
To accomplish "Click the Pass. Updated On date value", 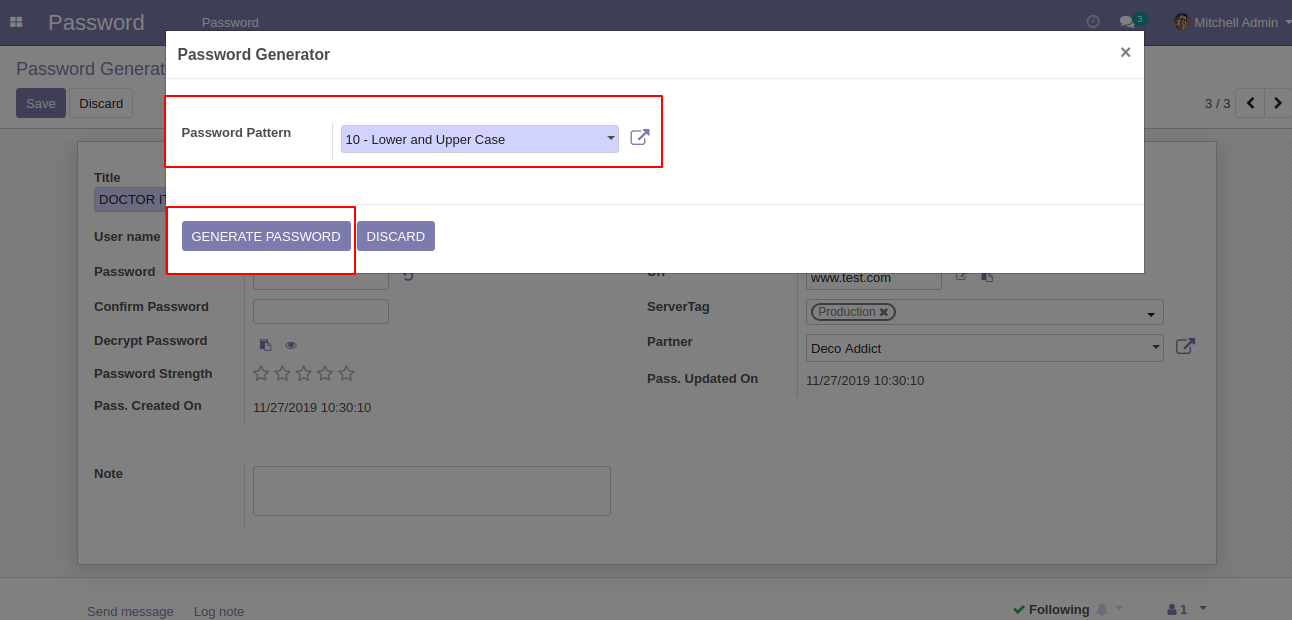I will [x=865, y=380].
